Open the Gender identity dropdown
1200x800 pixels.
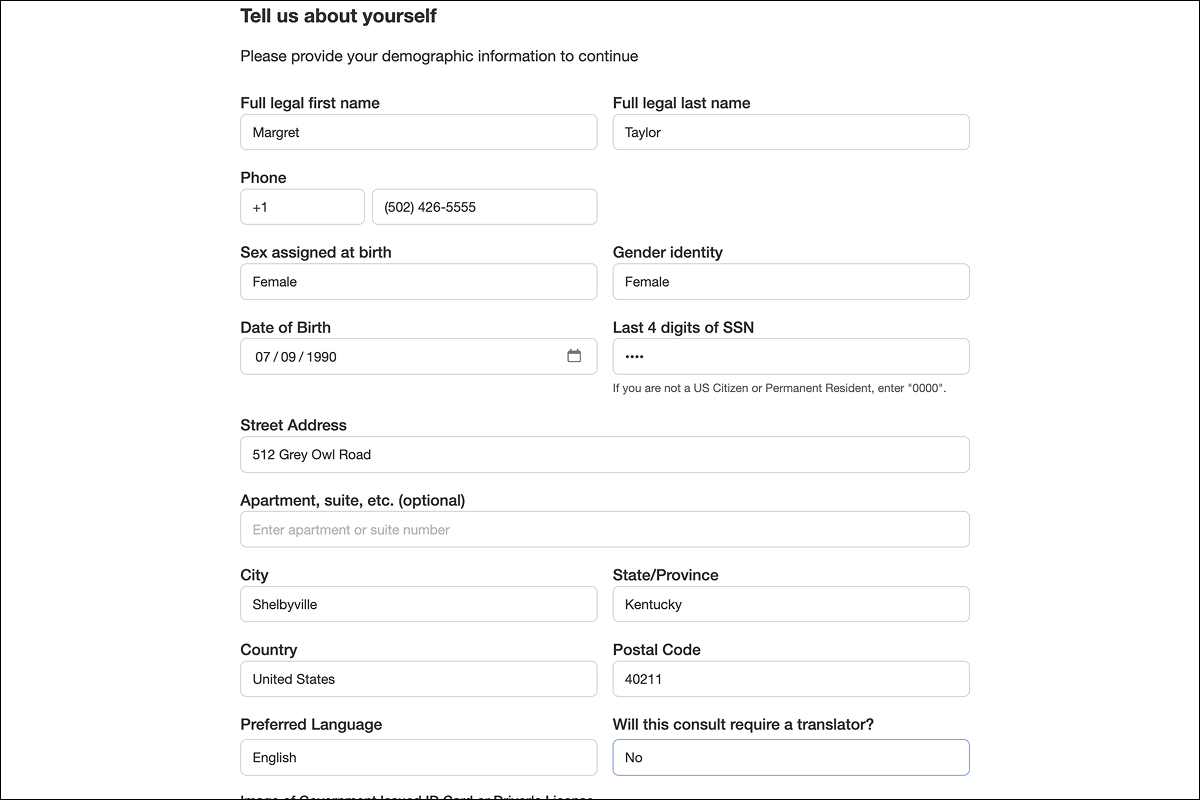[x=790, y=282]
